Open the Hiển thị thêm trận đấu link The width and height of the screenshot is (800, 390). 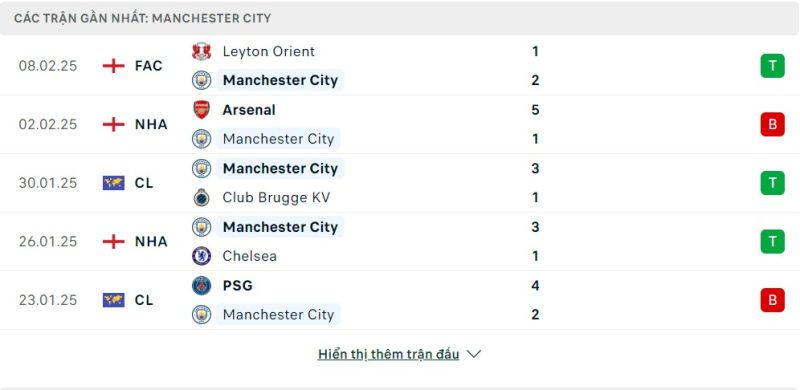coord(388,354)
